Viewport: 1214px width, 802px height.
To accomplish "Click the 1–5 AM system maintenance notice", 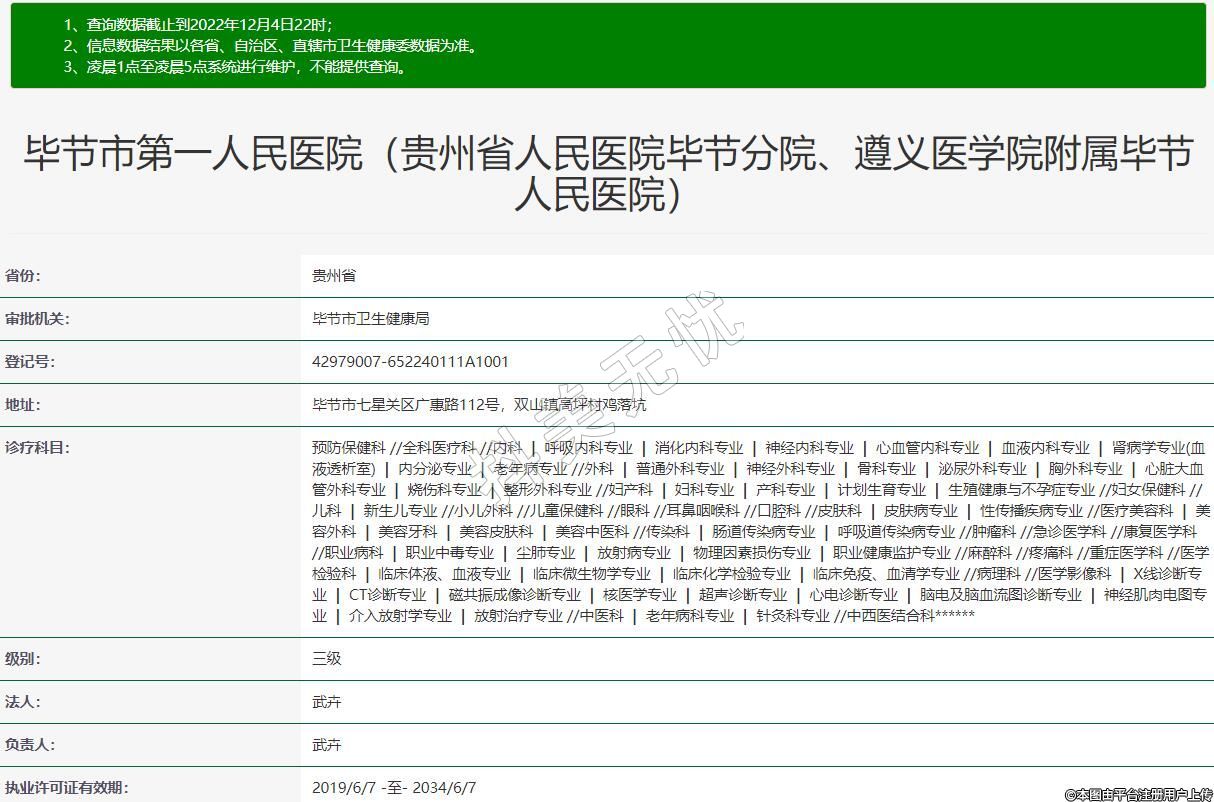I will (235, 67).
